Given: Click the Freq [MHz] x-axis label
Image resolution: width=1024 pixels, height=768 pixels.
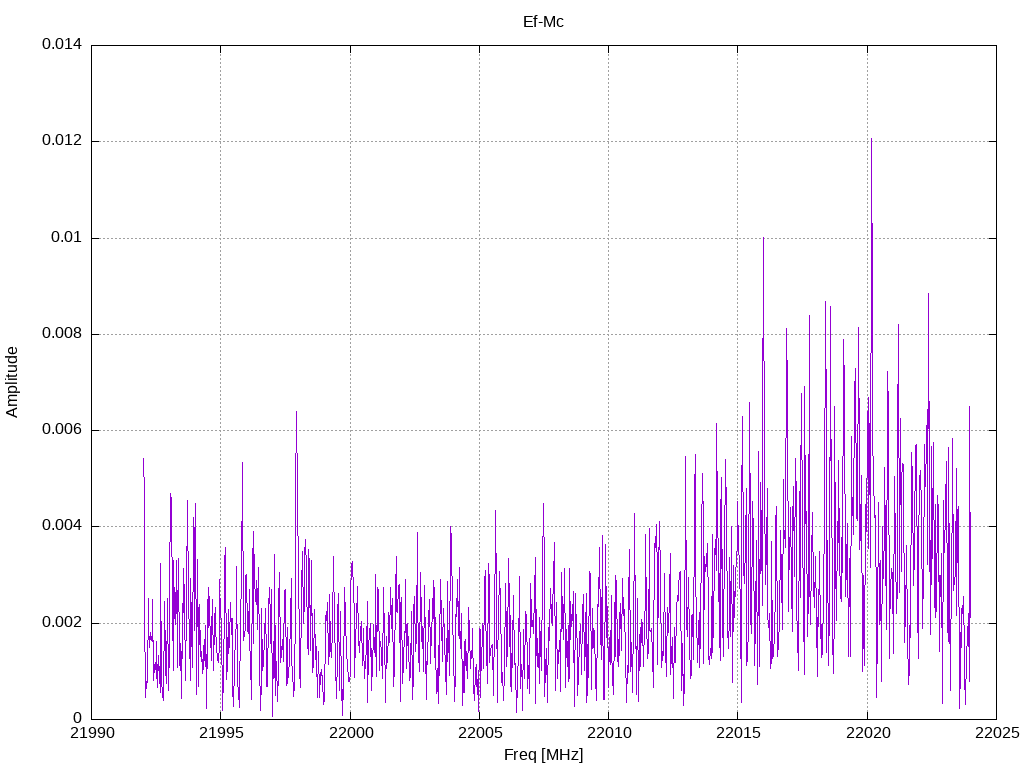Looking at the screenshot, I should pos(543,755).
